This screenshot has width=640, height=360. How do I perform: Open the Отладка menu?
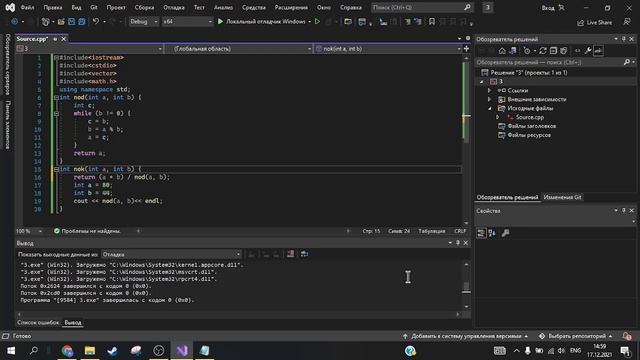[174, 7]
